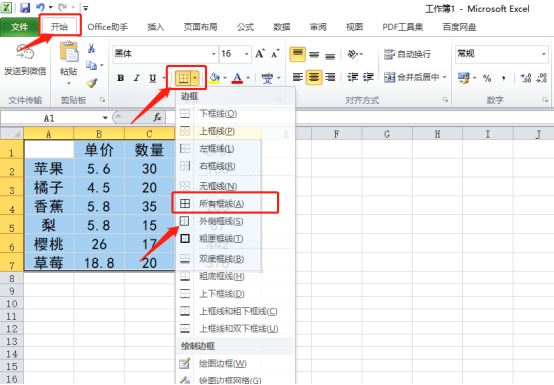The image size is (554, 385).
Task: Open the Office助手 tab
Action: [x=107, y=27]
